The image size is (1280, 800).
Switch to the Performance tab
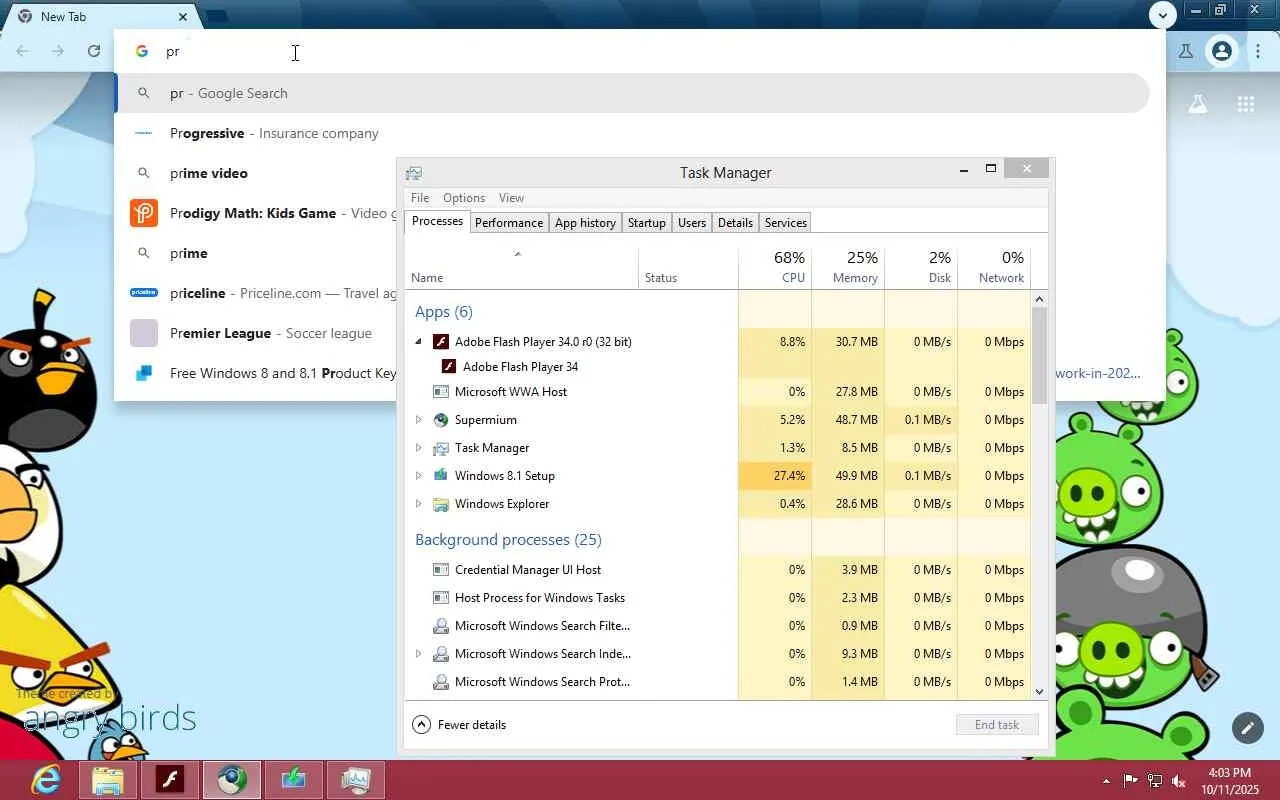click(x=509, y=223)
